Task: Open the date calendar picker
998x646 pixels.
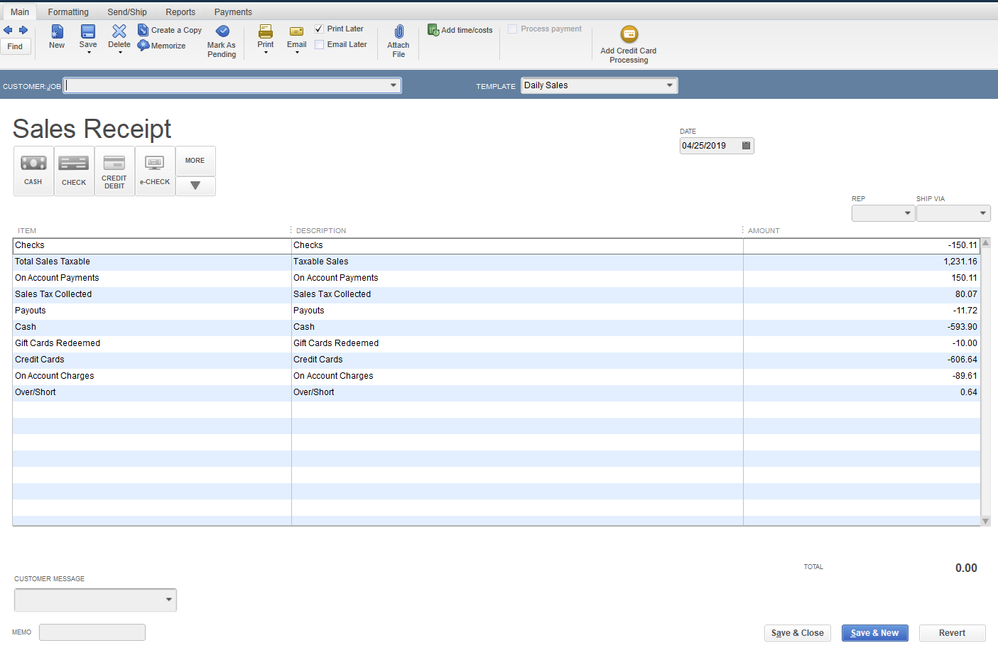Action: tap(746, 146)
